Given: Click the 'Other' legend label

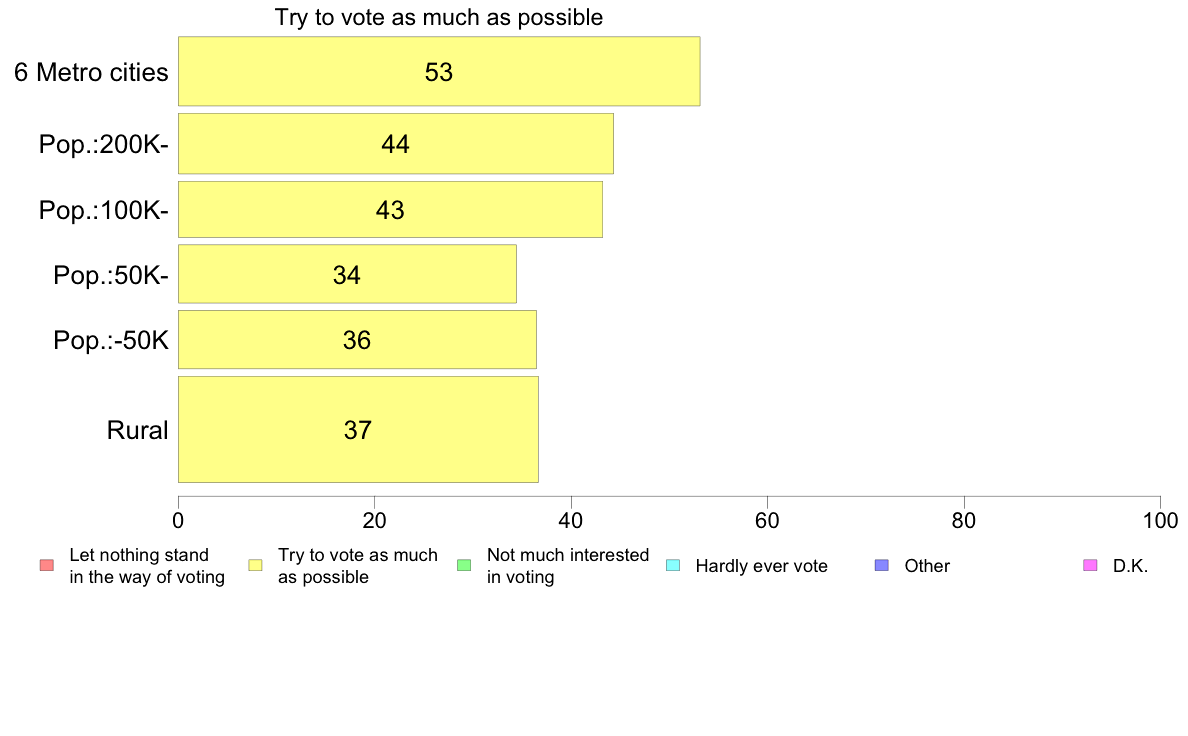Looking at the screenshot, I should (x=927, y=566).
